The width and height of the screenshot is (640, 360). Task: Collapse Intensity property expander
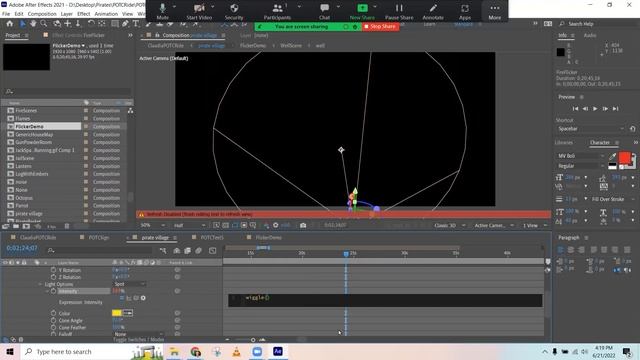click(x=47, y=291)
